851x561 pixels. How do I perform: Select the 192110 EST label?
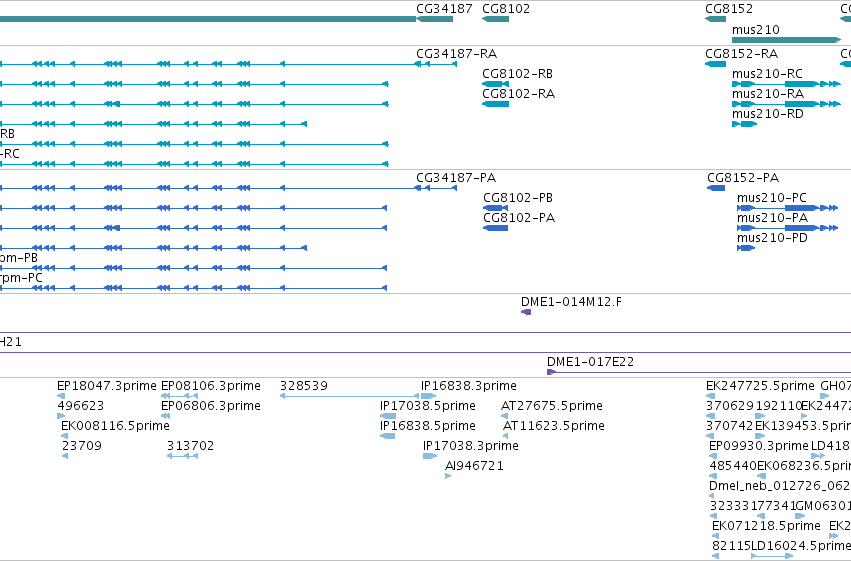pos(778,406)
